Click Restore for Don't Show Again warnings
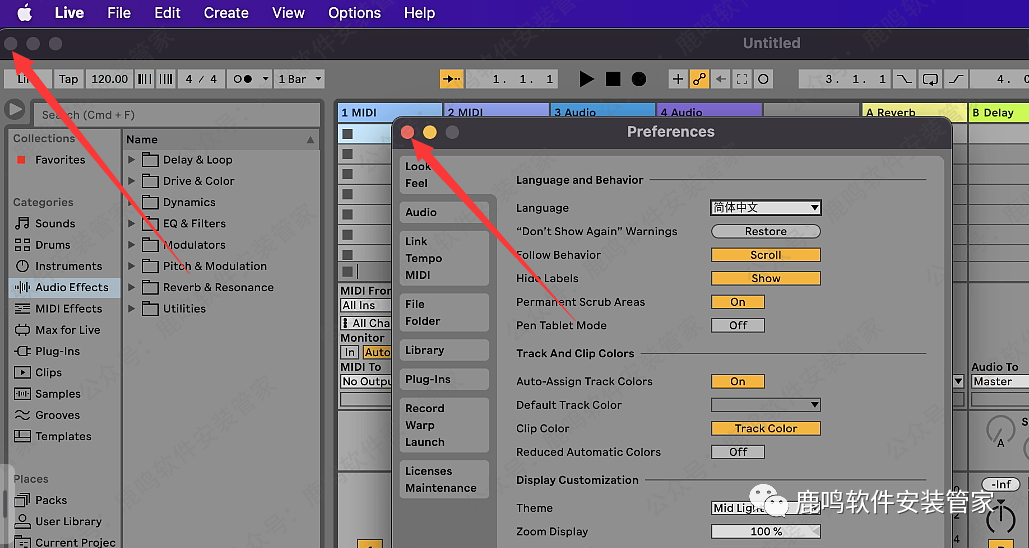This screenshot has height=548, width=1029. (x=766, y=231)
